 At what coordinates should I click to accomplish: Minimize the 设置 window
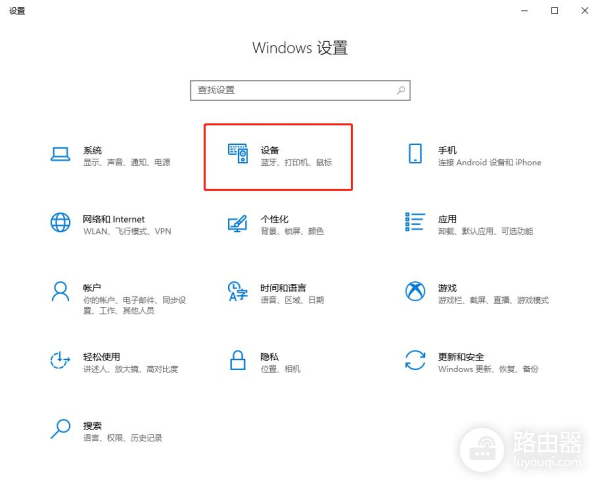pos(525,11)
